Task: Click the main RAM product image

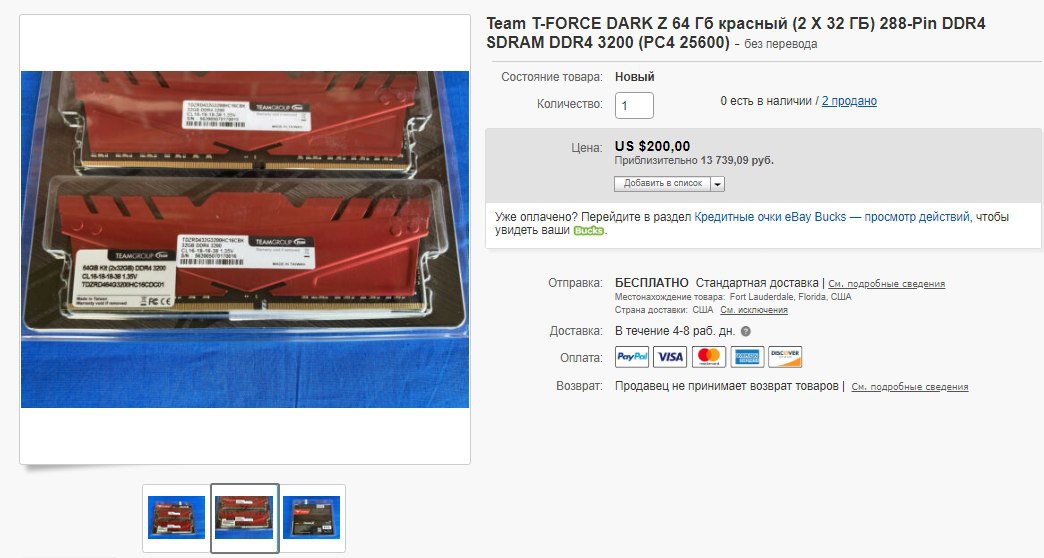Action: [x=245, y=239]
